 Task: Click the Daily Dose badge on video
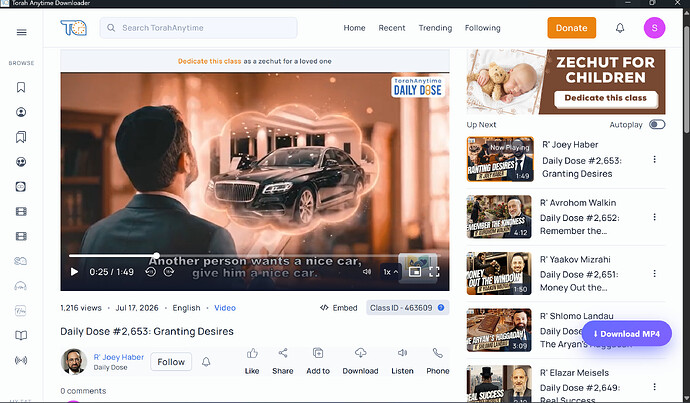(x=417, y=87)
